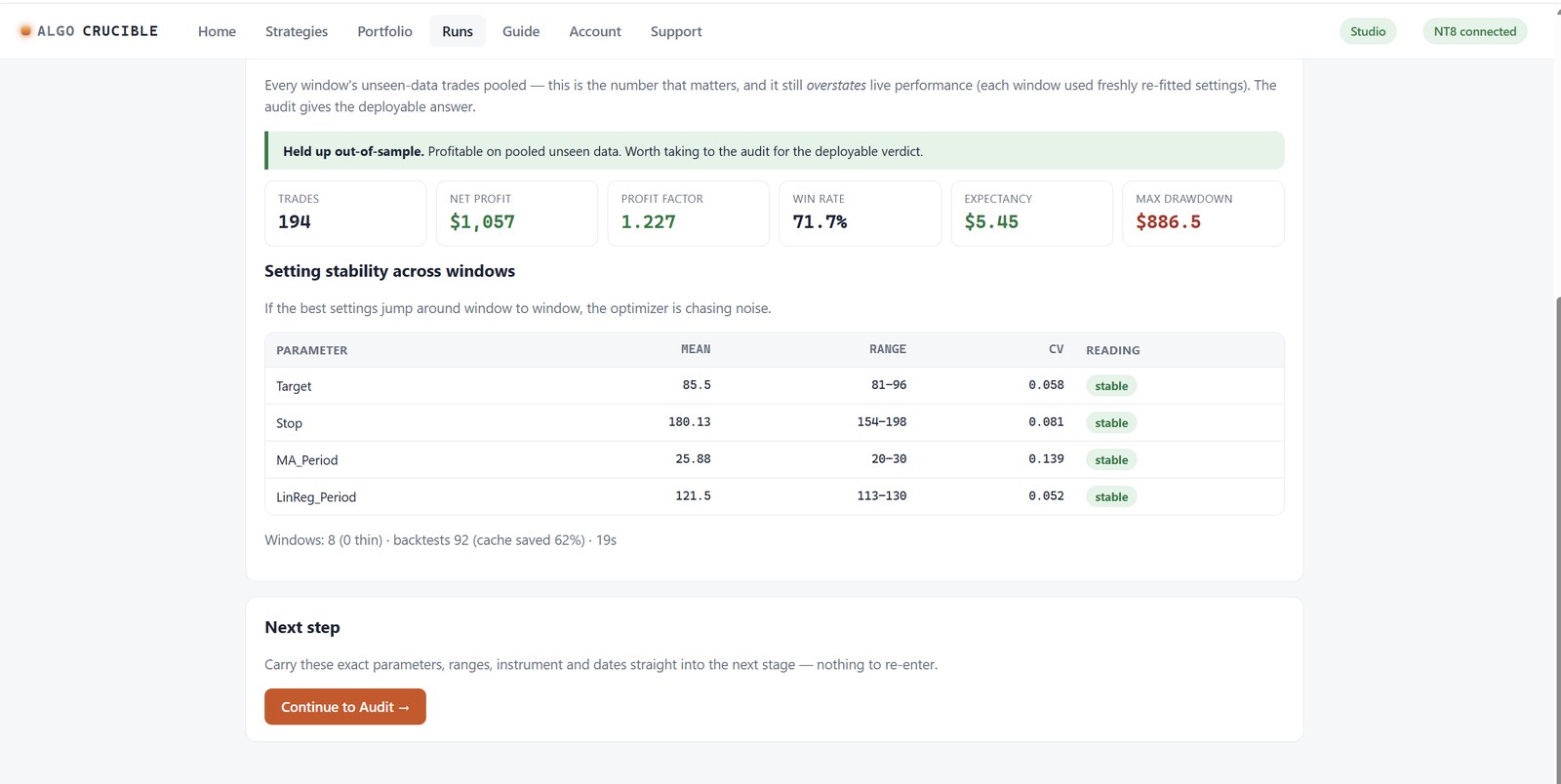Click the Algo Crucible flame logo icon
The height and width of the screenshot is (784, 1561).
pos(25,31)
